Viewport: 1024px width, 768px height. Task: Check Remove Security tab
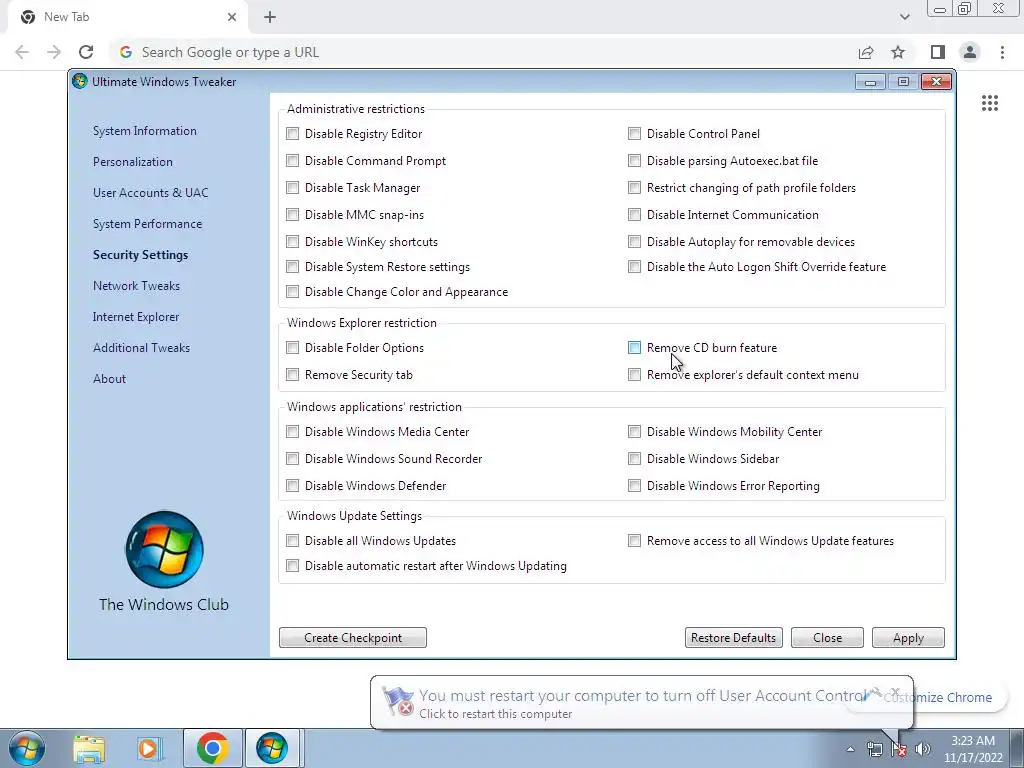click(293, 375)
